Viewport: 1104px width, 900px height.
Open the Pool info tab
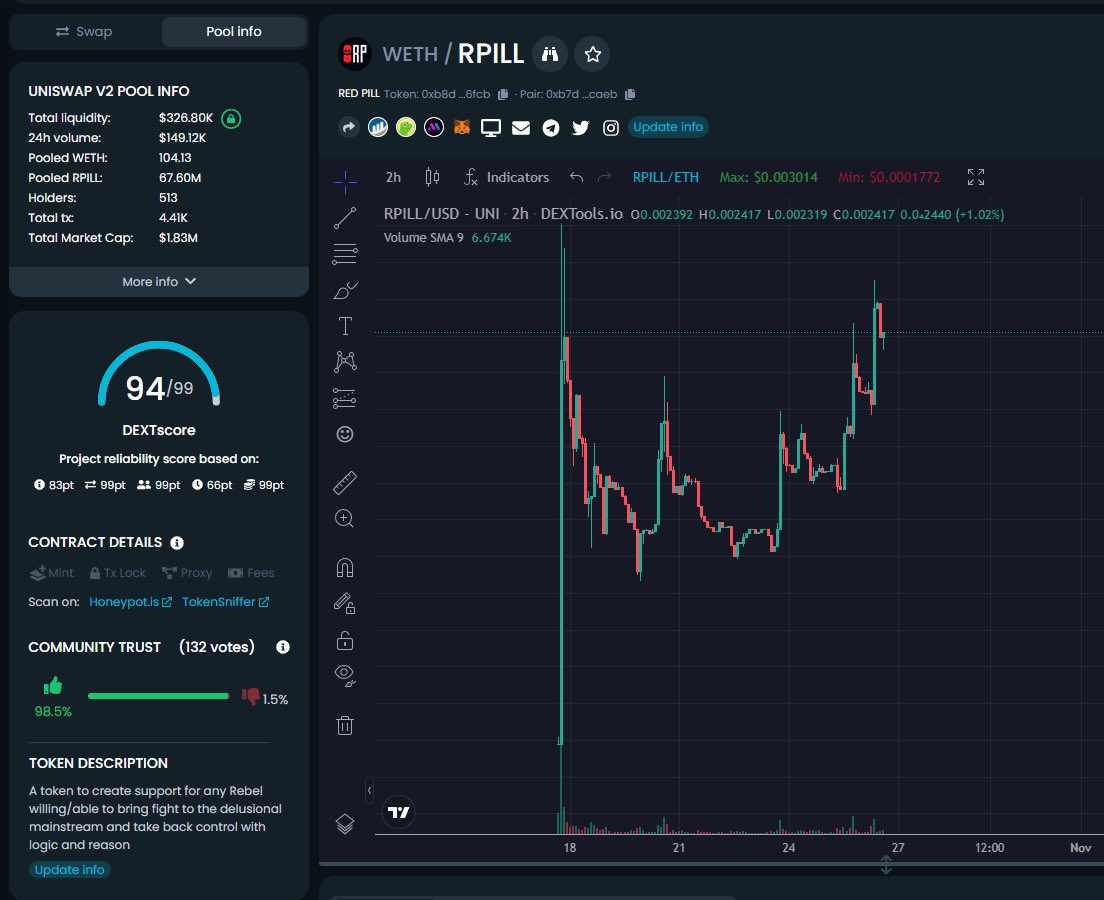(x=234, y=32)
